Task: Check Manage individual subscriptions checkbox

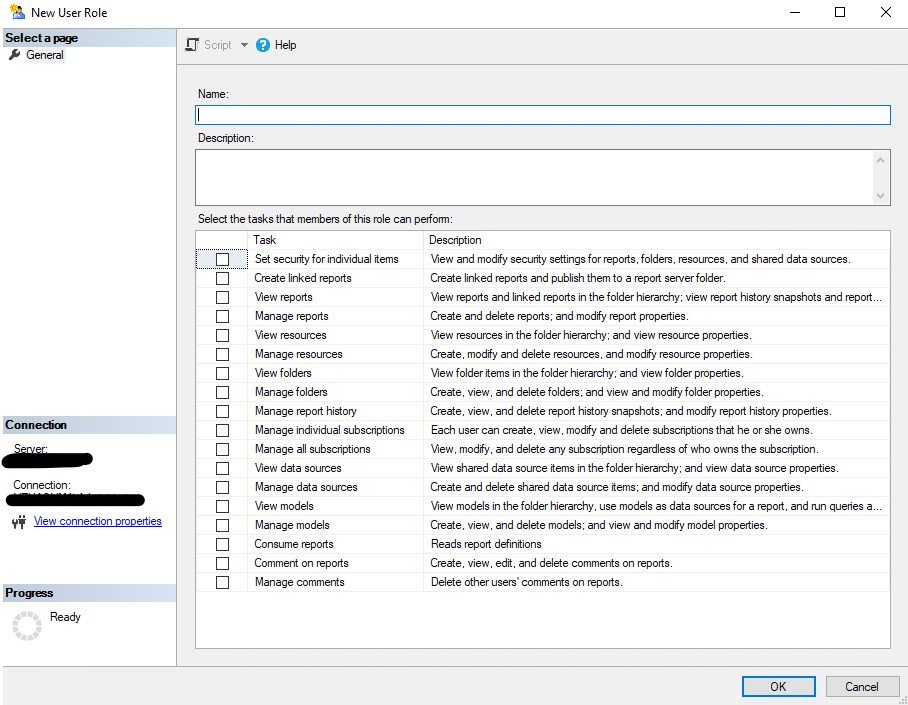Action: click(x=222, y=430)
